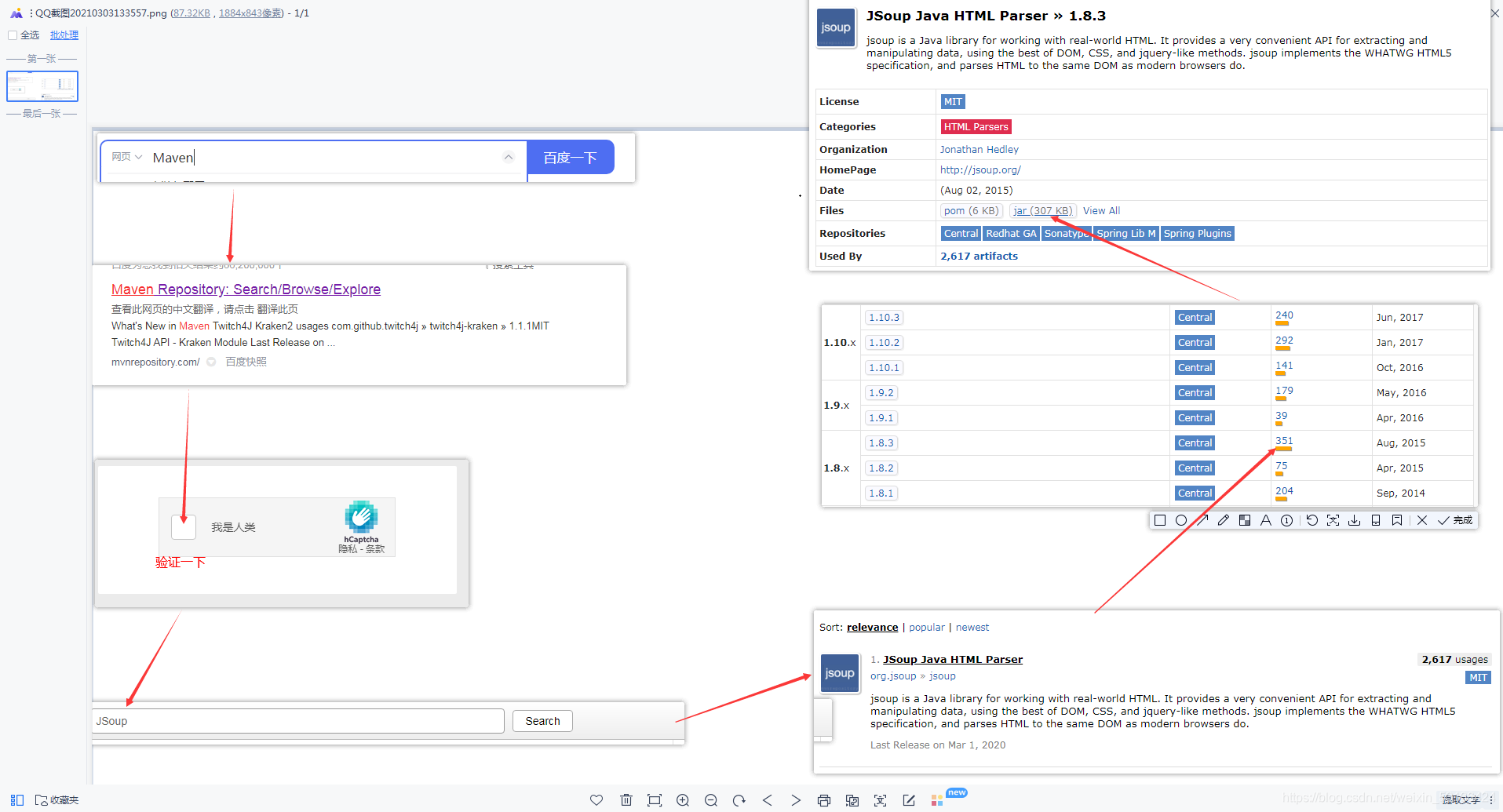Check the 我是人类 captcha checkbox
Screen dimensions: 1503x812
[x=184, y=526]
